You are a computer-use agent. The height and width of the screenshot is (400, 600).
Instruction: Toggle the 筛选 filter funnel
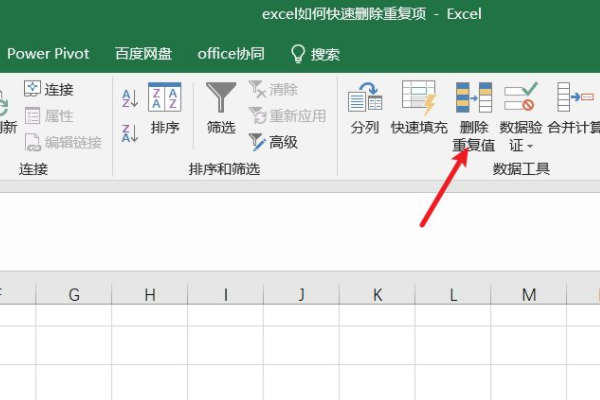pos(221,108)
